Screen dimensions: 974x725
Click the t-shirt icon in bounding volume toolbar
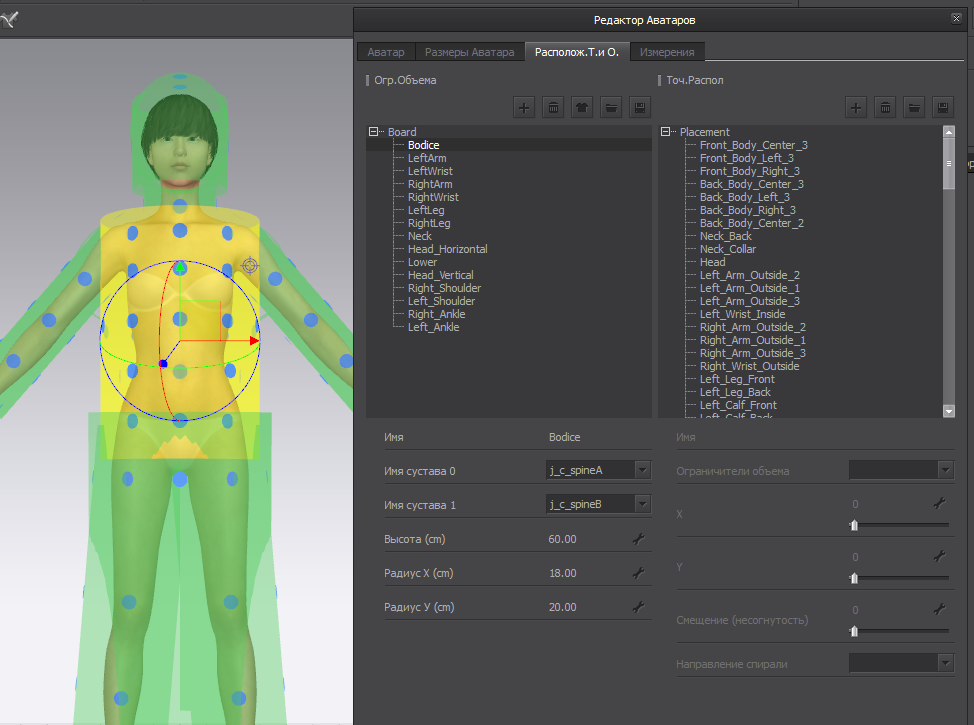click(582, 107)
